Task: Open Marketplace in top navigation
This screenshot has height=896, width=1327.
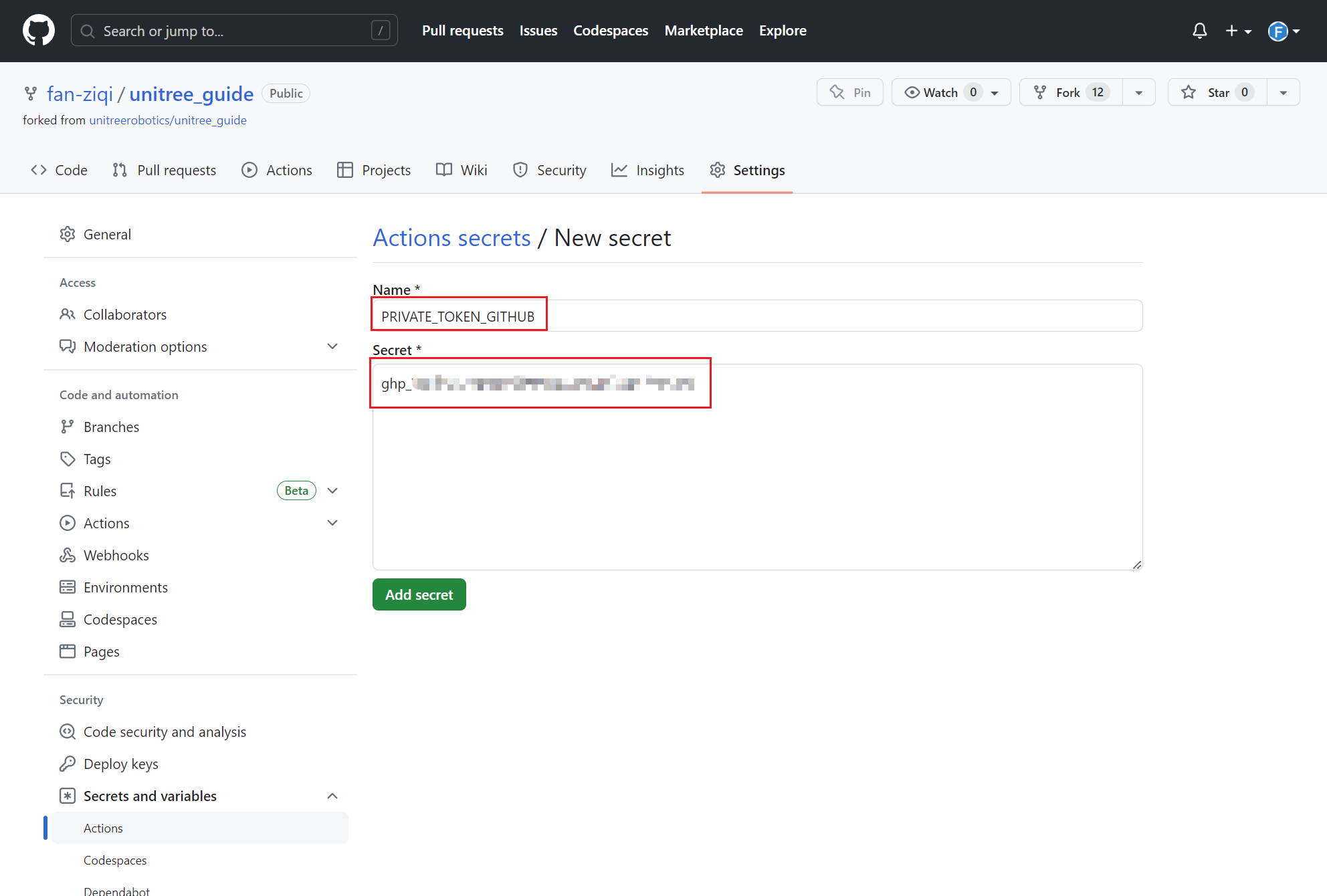Action: 703,31
